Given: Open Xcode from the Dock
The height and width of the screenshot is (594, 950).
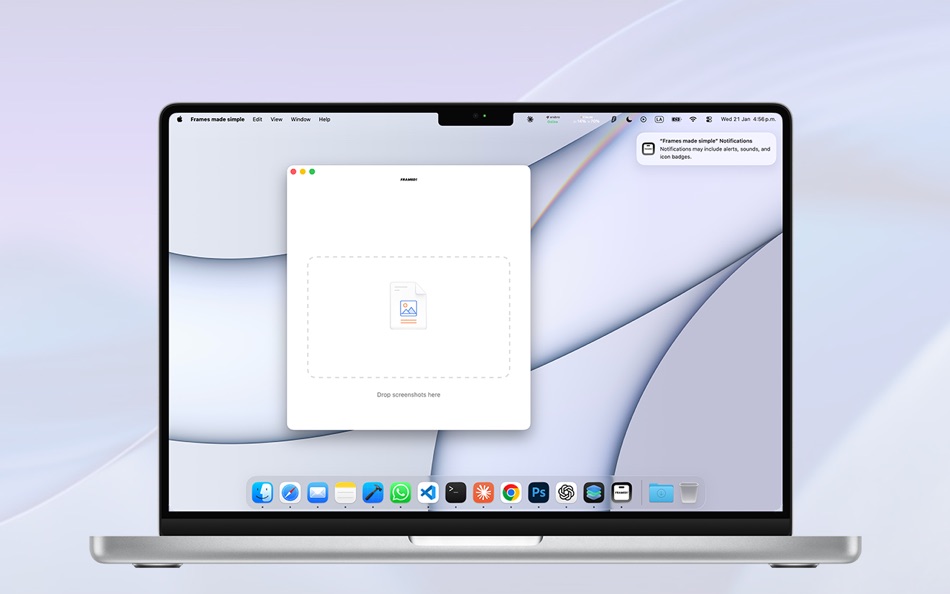Looking at the screenshot, I should pos(372,492).
